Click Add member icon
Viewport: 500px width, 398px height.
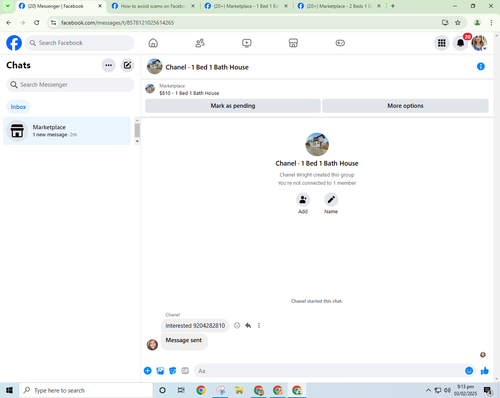coord(303,200)
